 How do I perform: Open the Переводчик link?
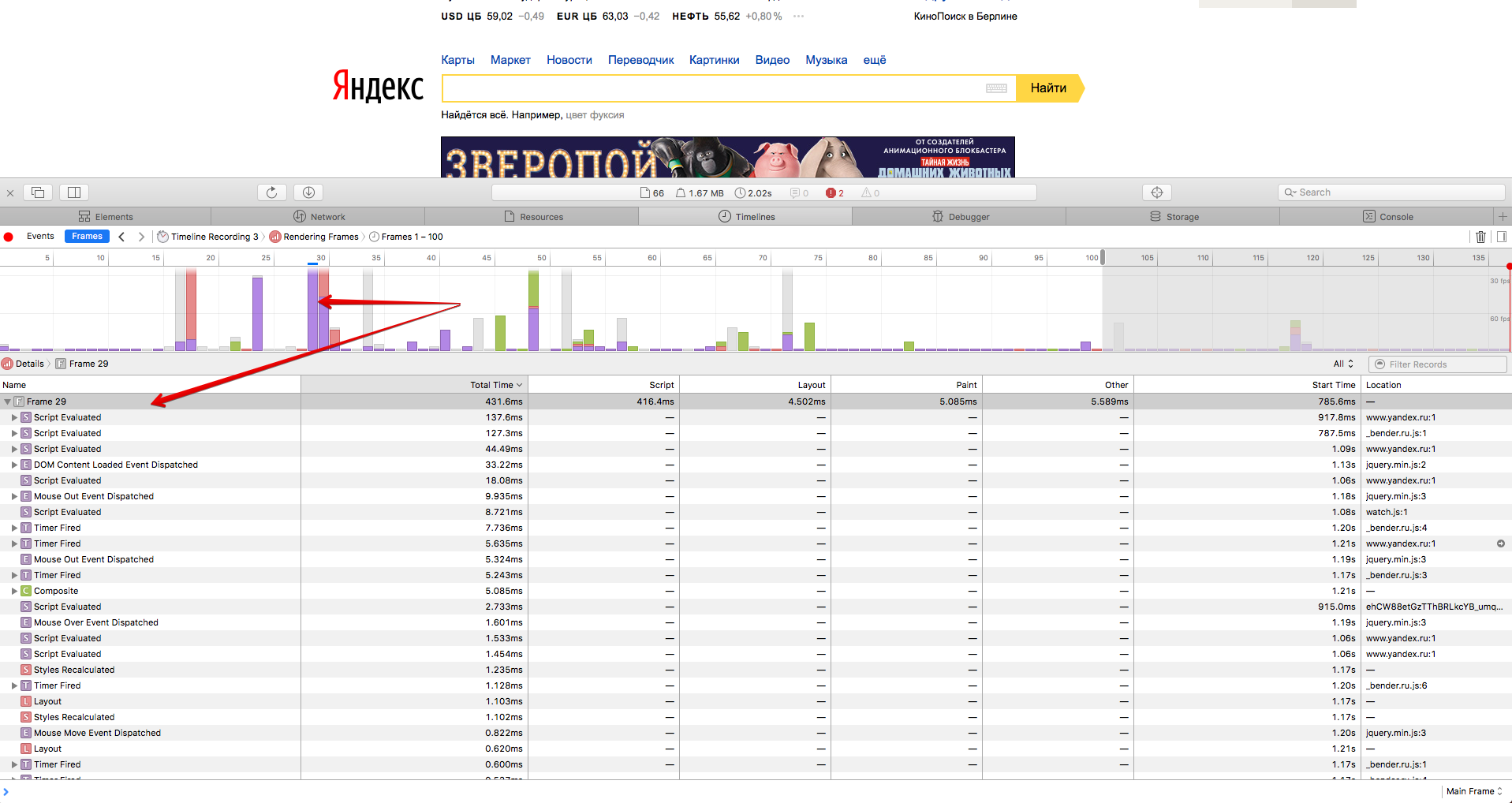641,60
